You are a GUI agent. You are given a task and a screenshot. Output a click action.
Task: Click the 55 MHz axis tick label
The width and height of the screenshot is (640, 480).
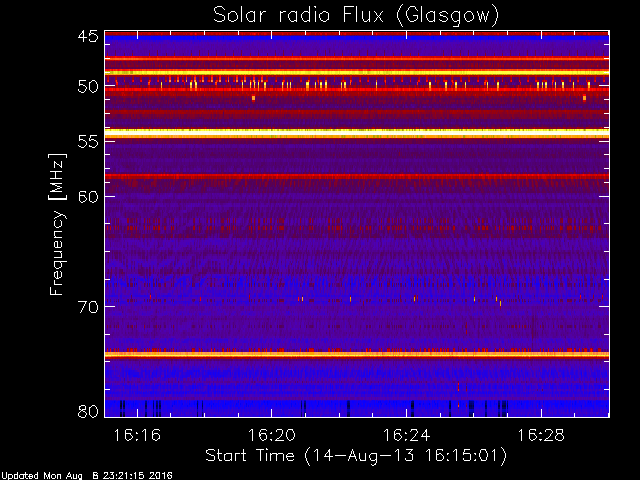coord(88,142)
